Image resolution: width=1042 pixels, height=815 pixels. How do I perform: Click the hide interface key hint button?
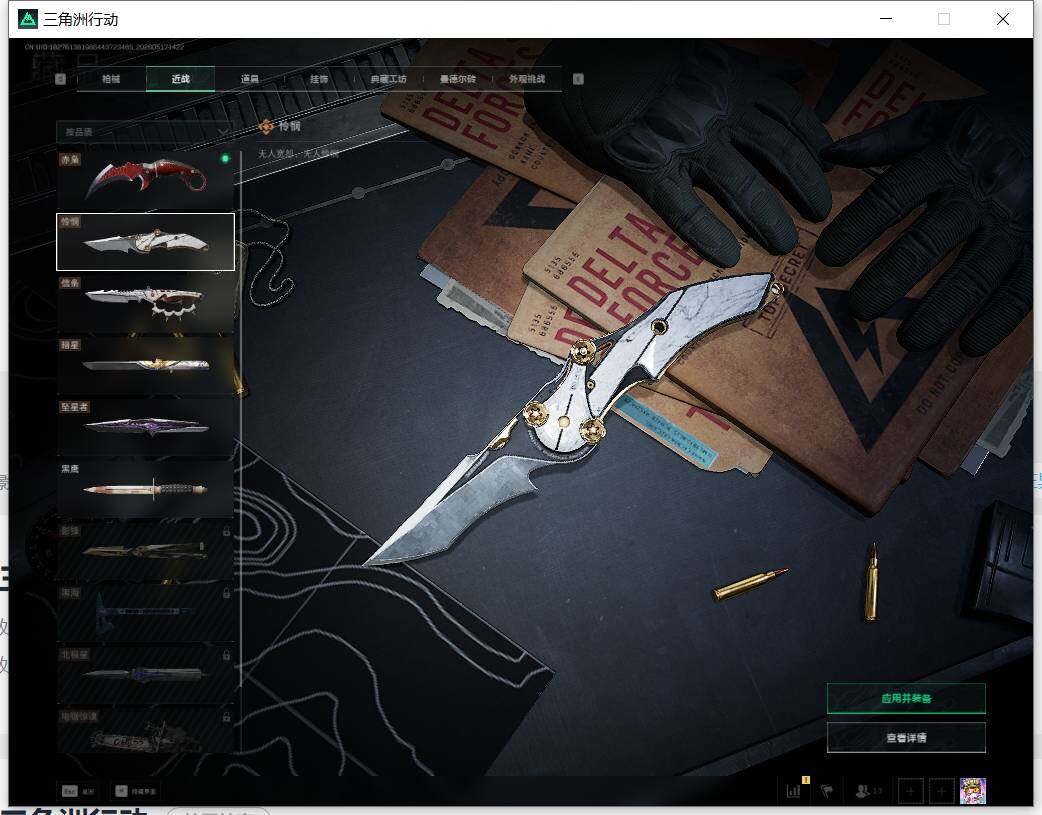pyautogui.click(x=136, y=791)
